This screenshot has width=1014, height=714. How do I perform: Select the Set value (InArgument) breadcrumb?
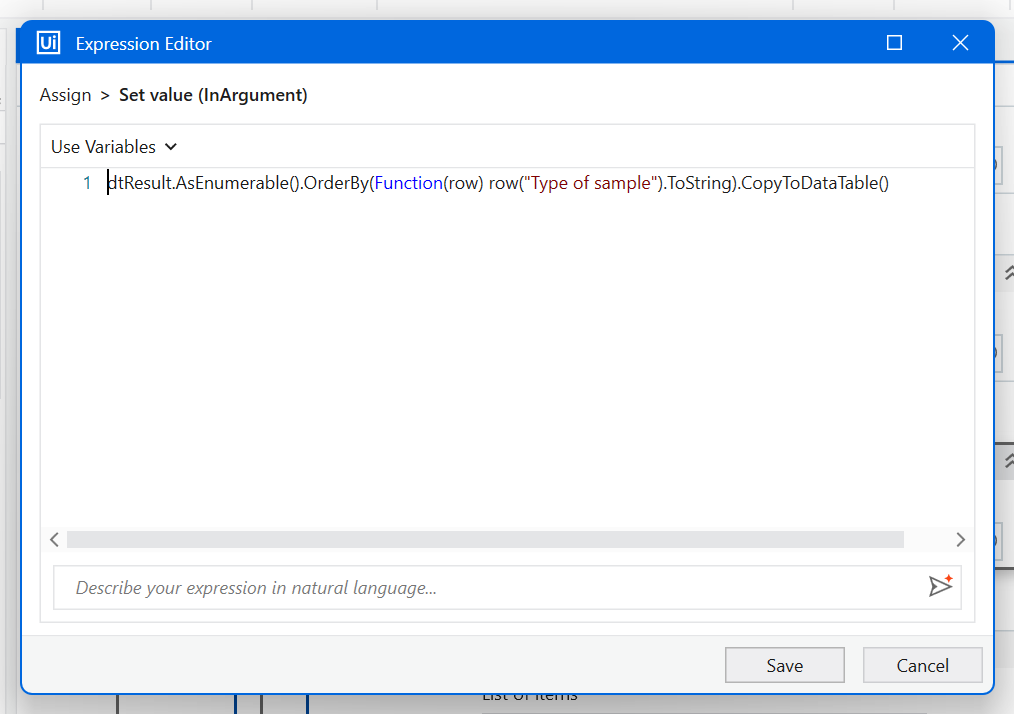[x=213, y=95]
